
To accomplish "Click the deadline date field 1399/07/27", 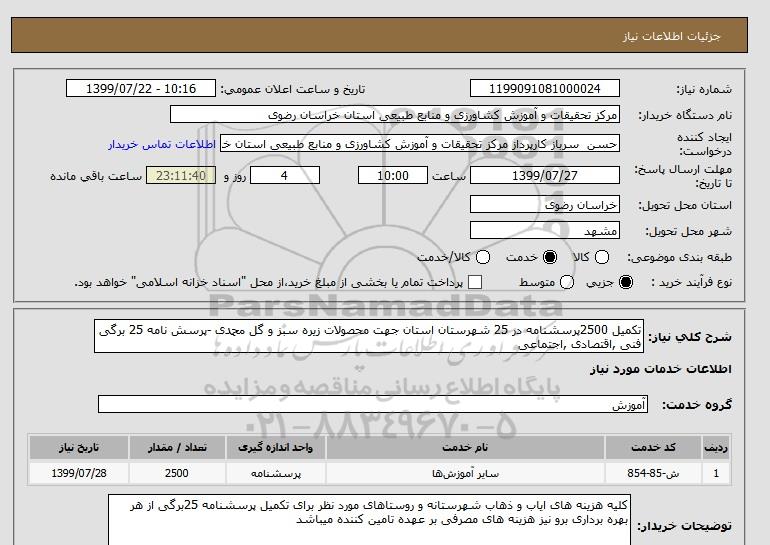I will pos(545,175).
